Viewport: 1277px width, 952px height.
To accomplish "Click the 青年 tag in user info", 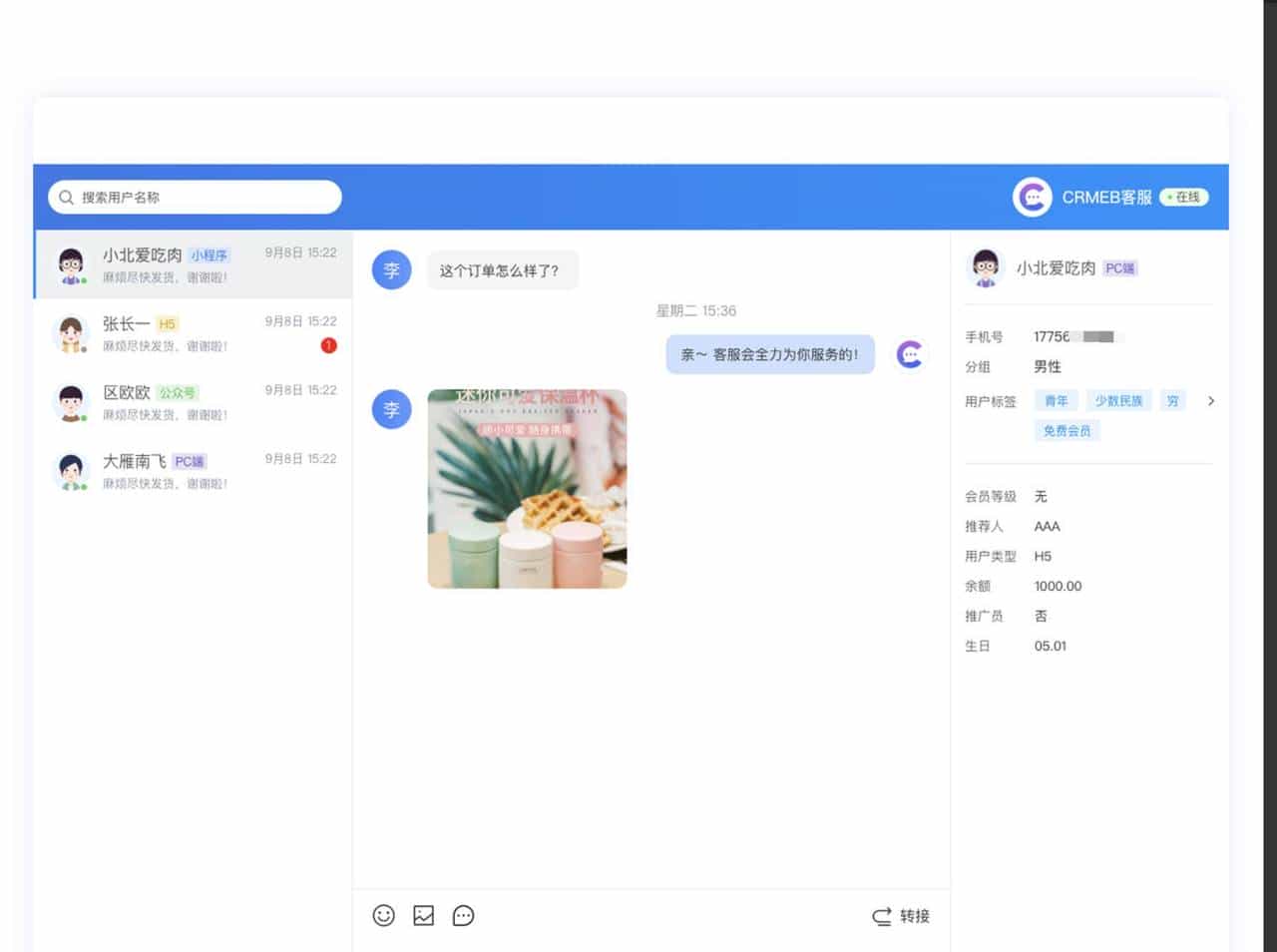I will [1056, 400].
